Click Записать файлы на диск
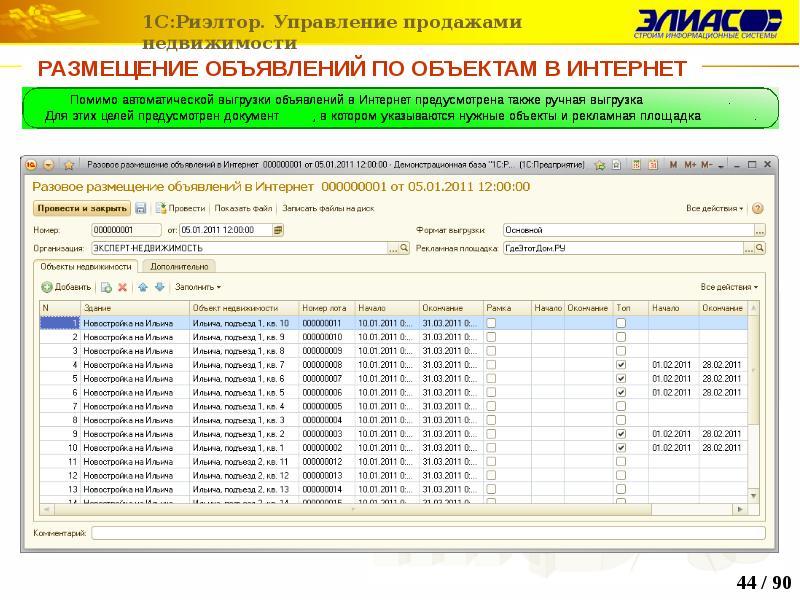This screenshot has width=800, height=600. pyautogui.click(x=328, y=208)
